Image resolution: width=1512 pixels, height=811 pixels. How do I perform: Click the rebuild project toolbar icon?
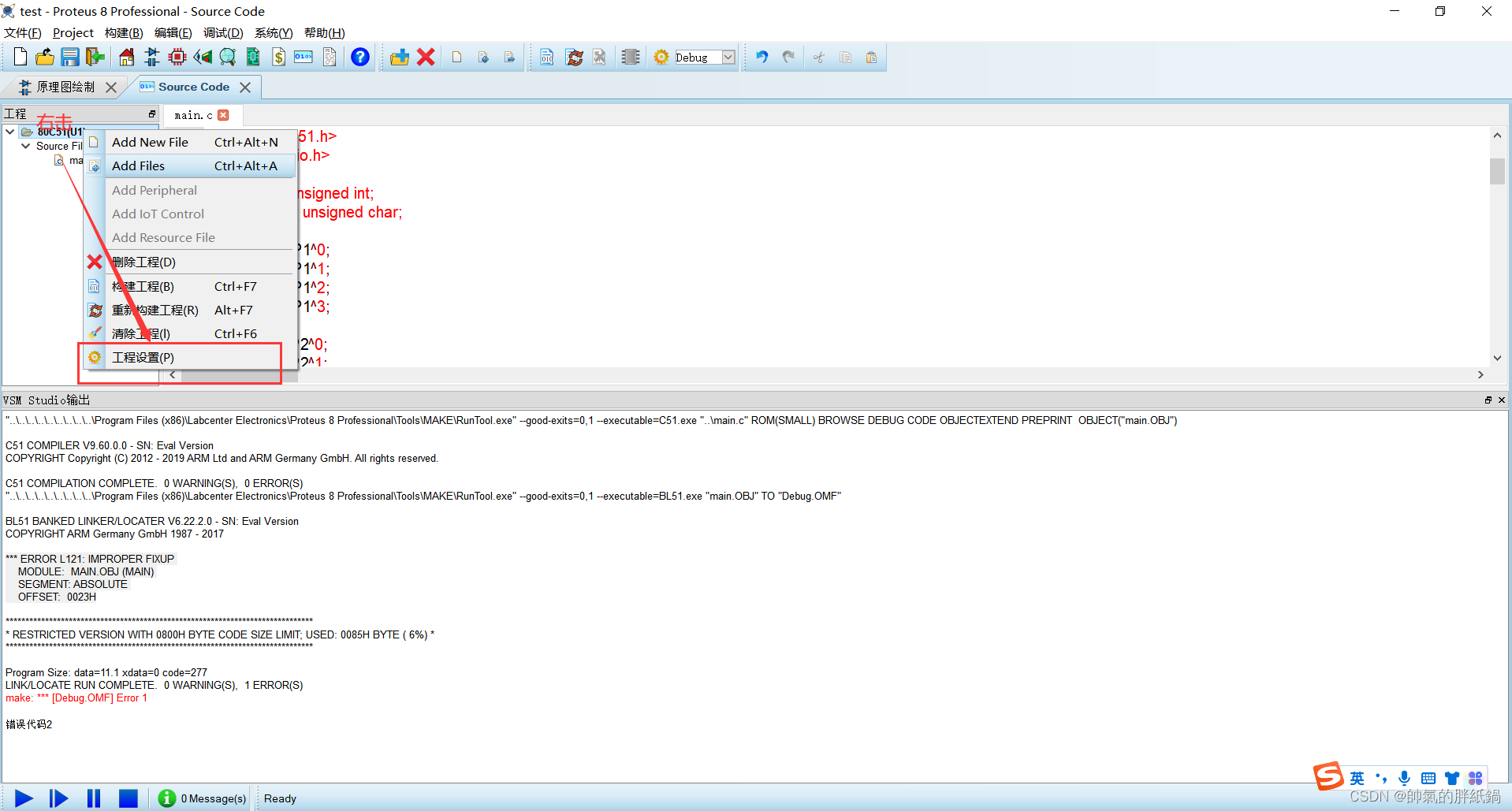click(575, 57)
